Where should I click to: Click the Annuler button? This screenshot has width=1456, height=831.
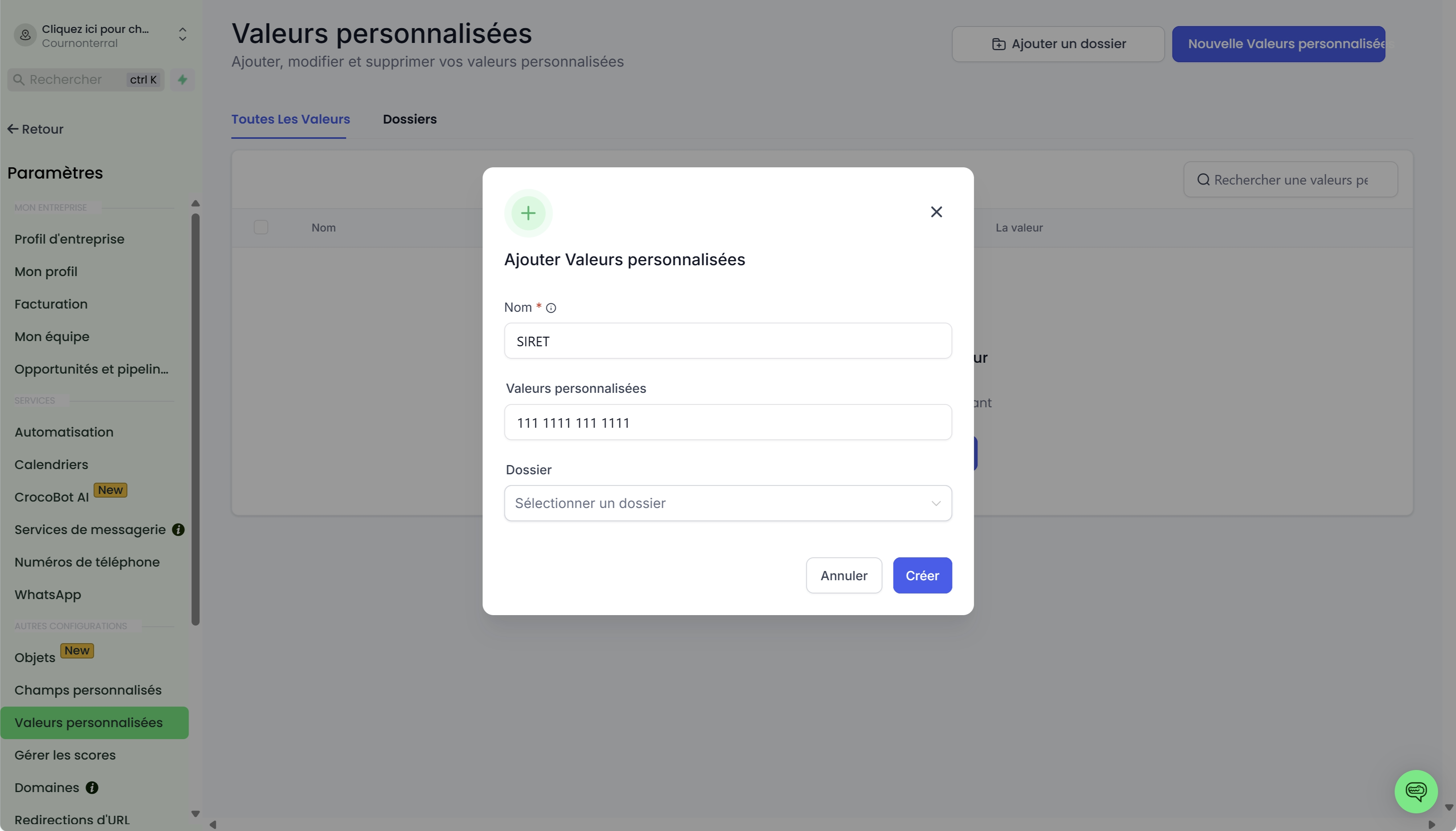pyautogui.click(x=844, y=575)
